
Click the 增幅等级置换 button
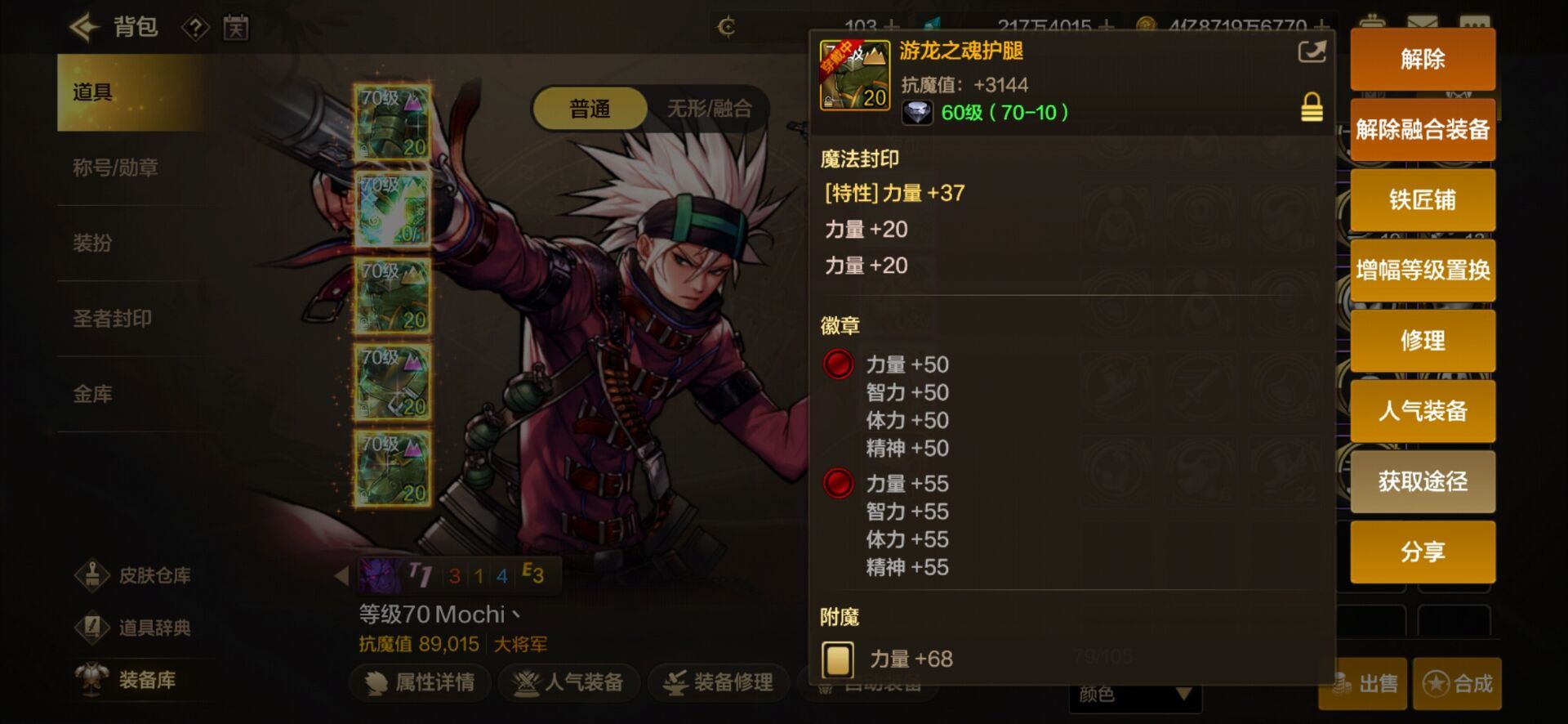point(1423,270)
